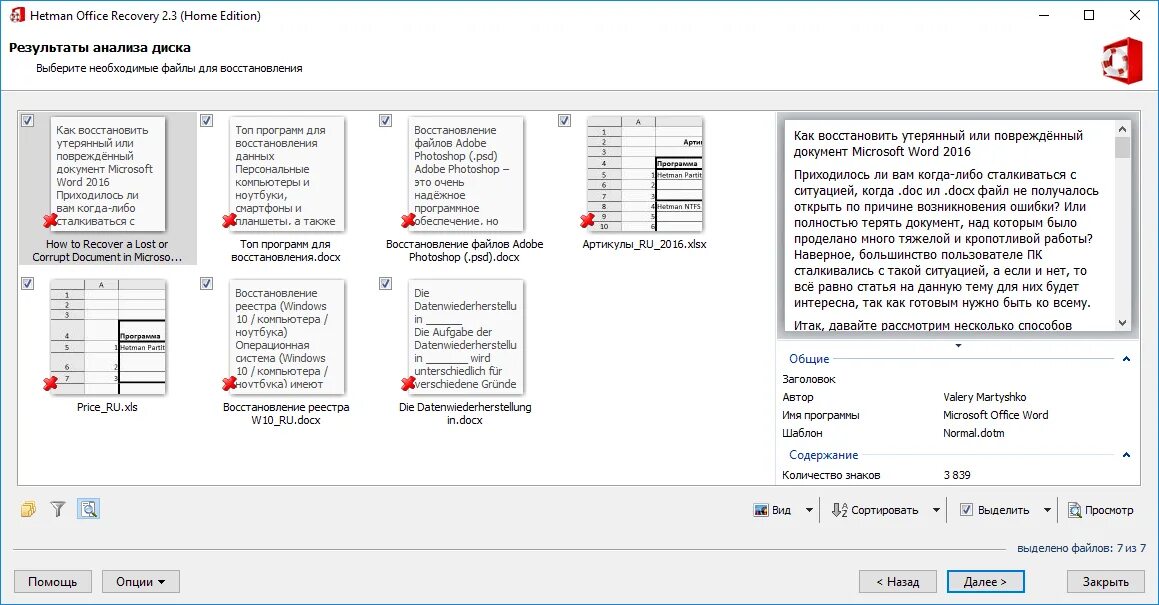Select the How to Recover a Lost document thumbnail

pyautogui.click(x=107, y=174)
